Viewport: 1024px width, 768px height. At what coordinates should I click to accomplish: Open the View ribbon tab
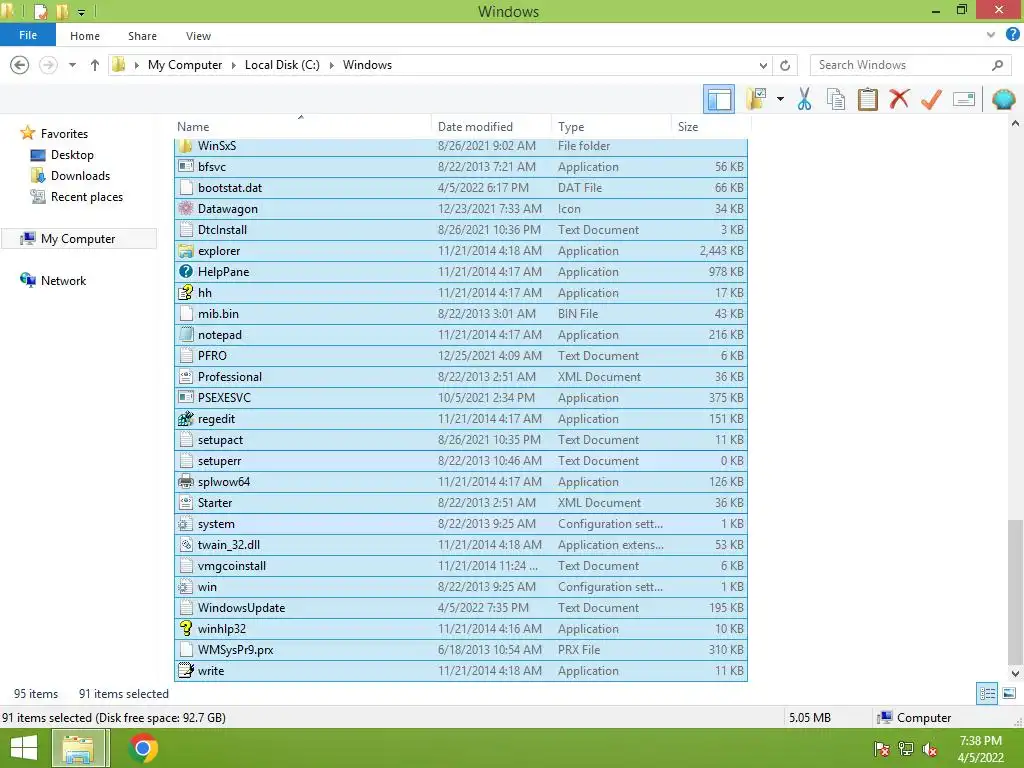(198, 36)
